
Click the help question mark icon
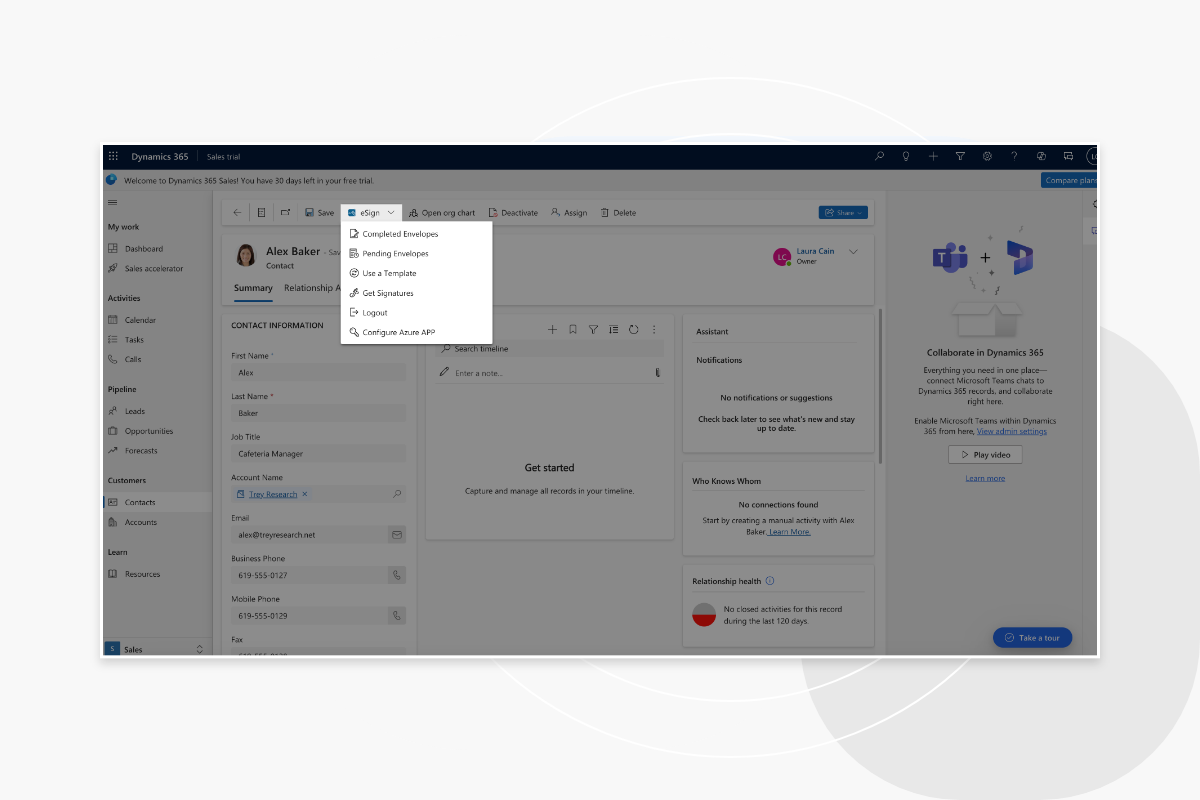pos(1014,156)
